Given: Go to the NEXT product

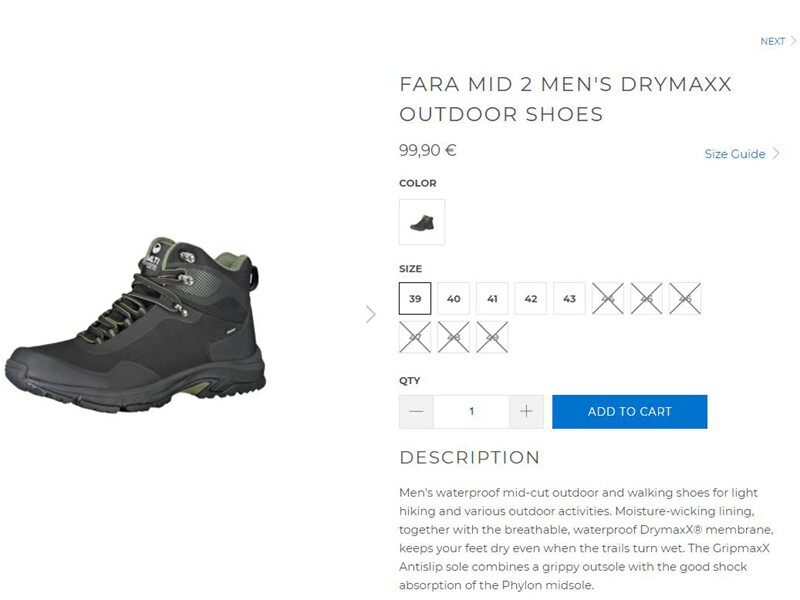Looking at the screenshot, I should point(773,42).
